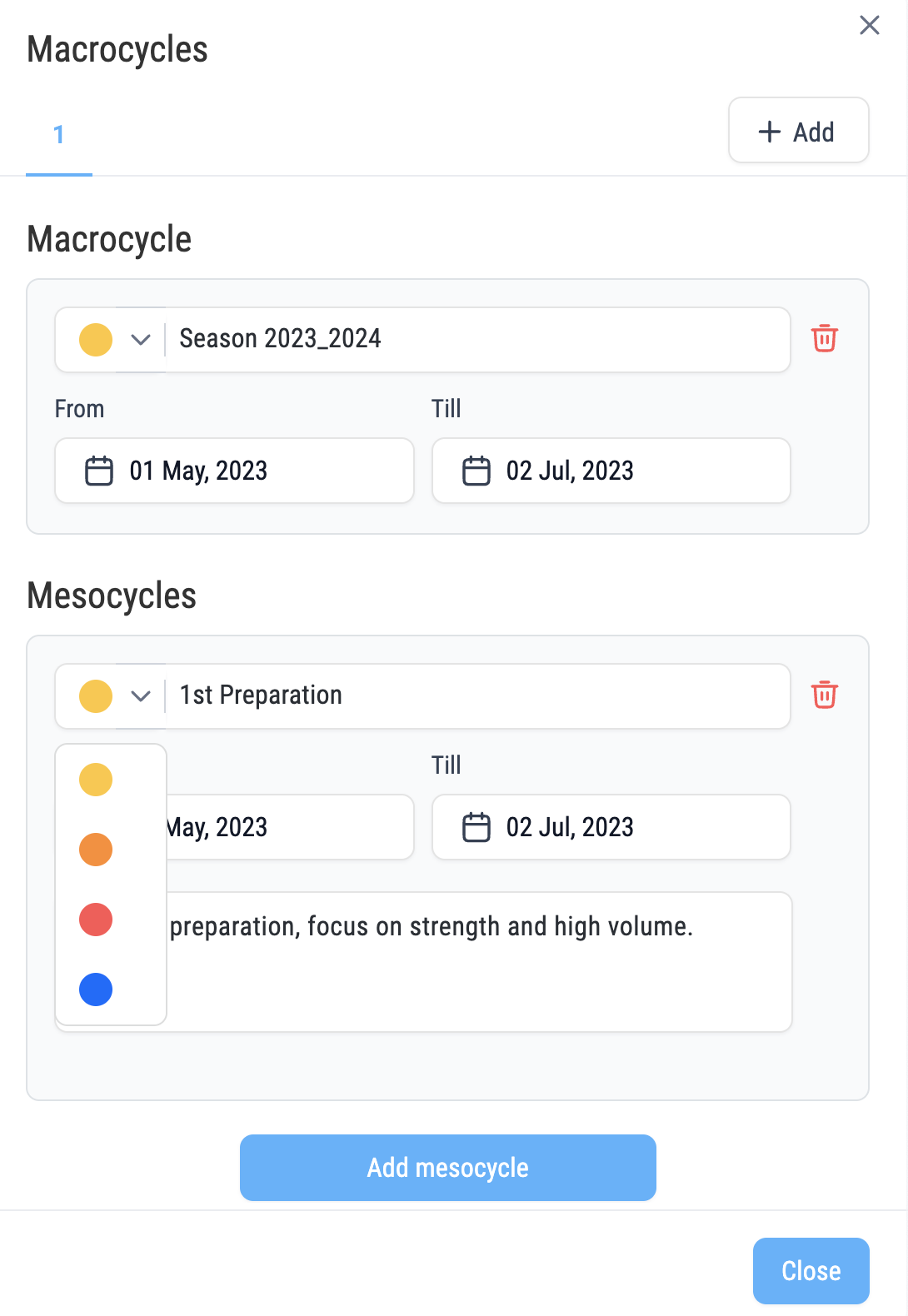Switch to macrocycle tab 1
Image resolution: width=908 pixels, height=1316 pixels.
tap(59, 135)
